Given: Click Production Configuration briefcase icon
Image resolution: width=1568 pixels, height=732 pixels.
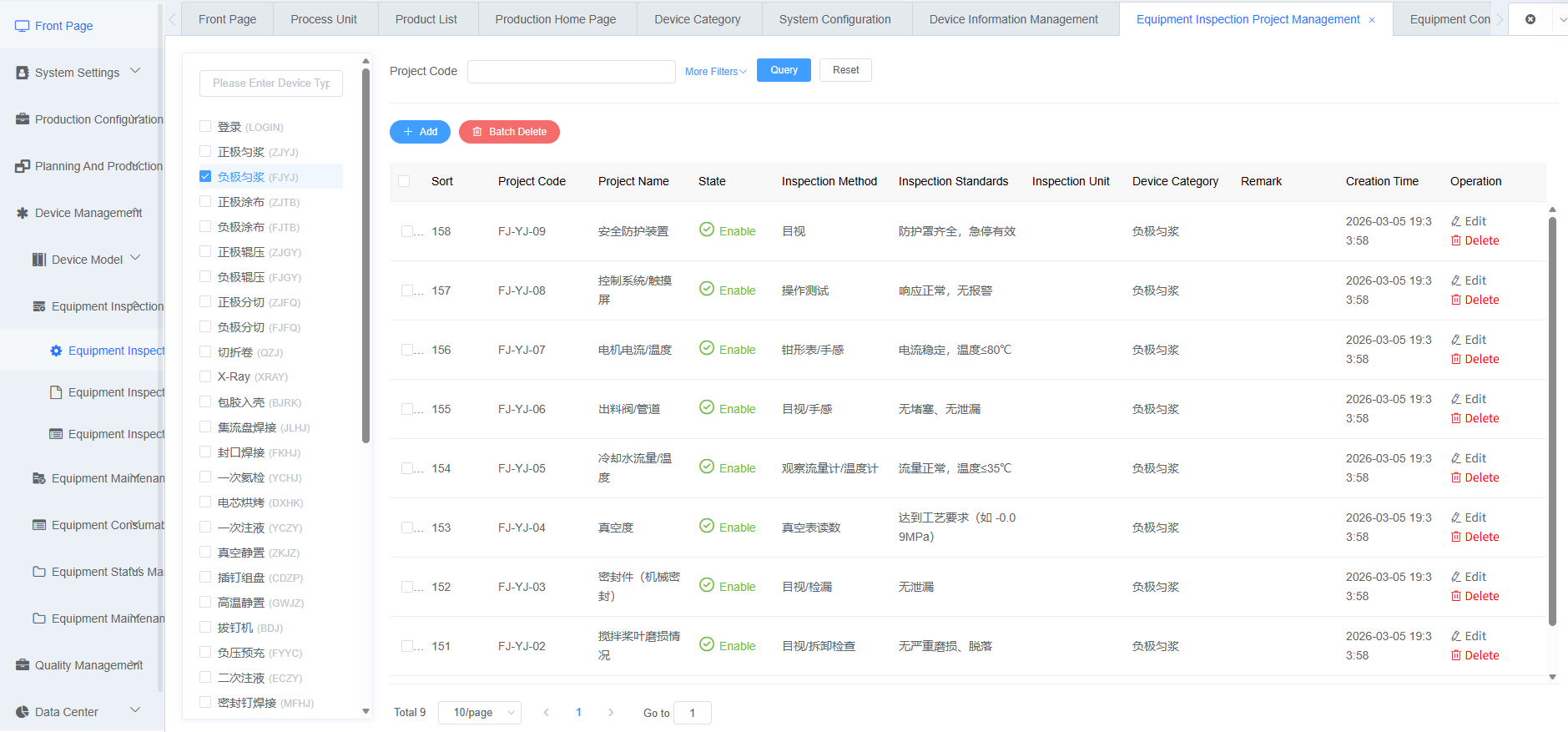Looking at the screenshot, I should point(23,119).
